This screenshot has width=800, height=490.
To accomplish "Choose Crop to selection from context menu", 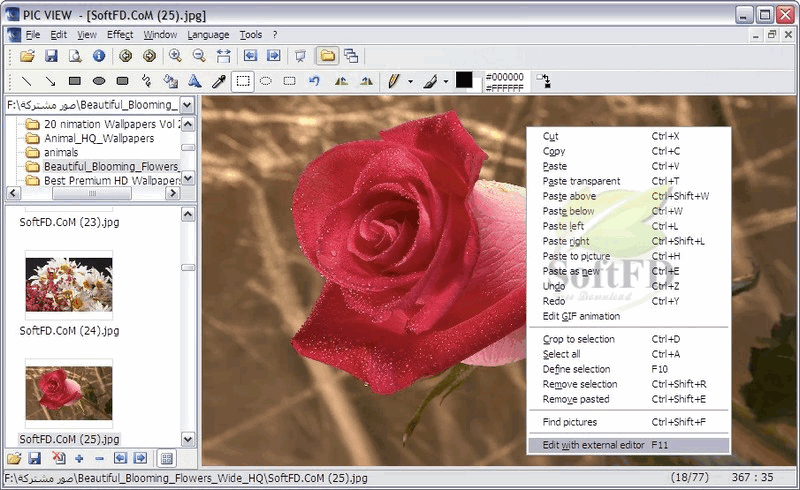I will point(629,339).
